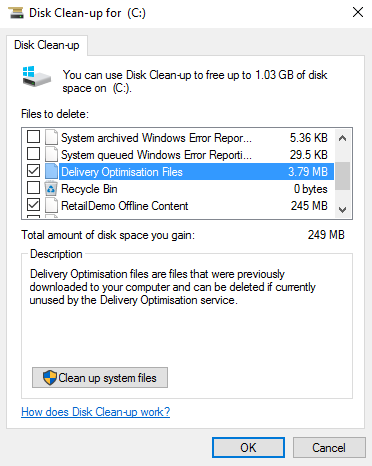Screen dimensions: 372x466
Task: Click file icon next to Delivery Optimisation Files
Action: (51, 171)
